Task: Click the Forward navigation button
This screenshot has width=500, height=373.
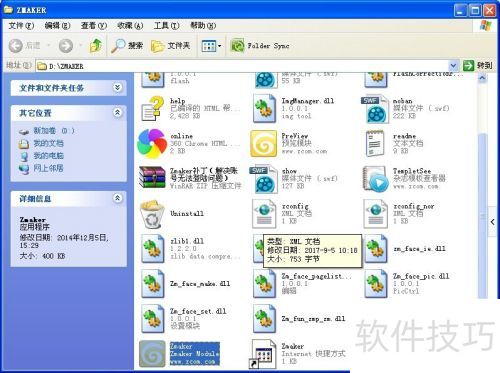Action: point(66,46)
